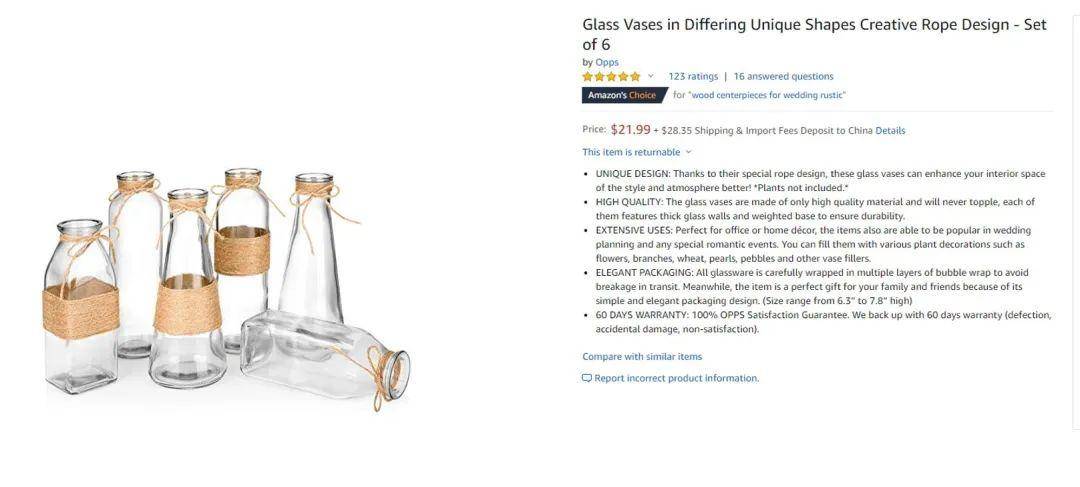Screen dimensions: 1080x487
Task: Click the chevron next to returnable
Action: (688, 152)
